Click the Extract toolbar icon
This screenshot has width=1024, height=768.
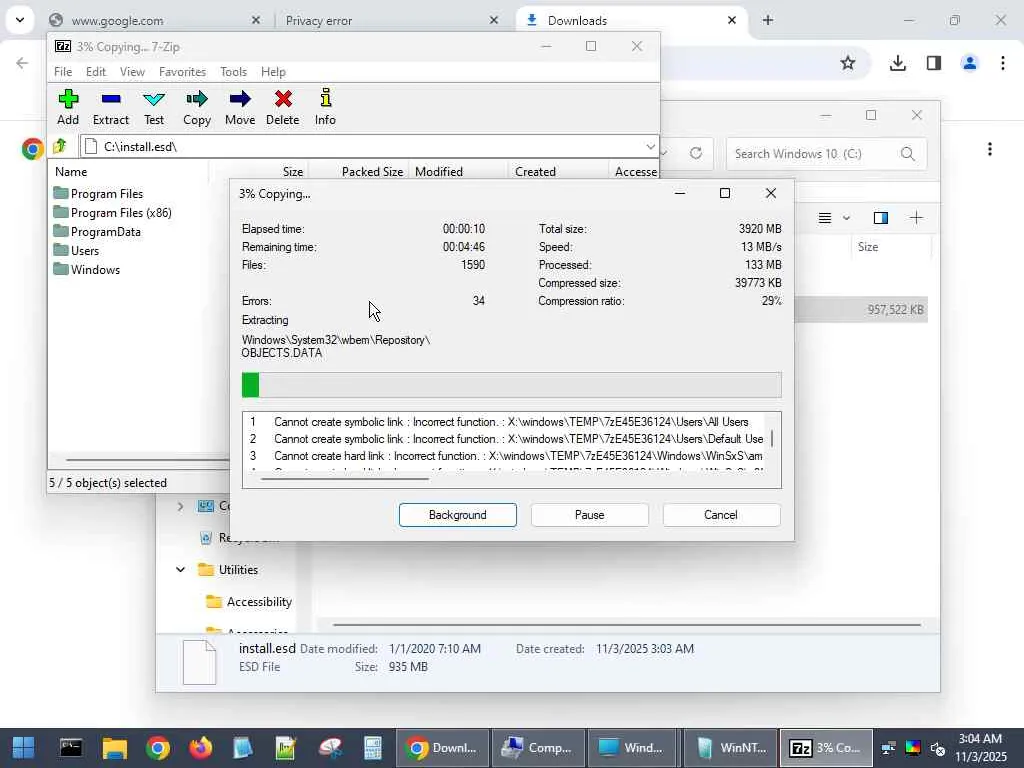[x=110, y=107]
